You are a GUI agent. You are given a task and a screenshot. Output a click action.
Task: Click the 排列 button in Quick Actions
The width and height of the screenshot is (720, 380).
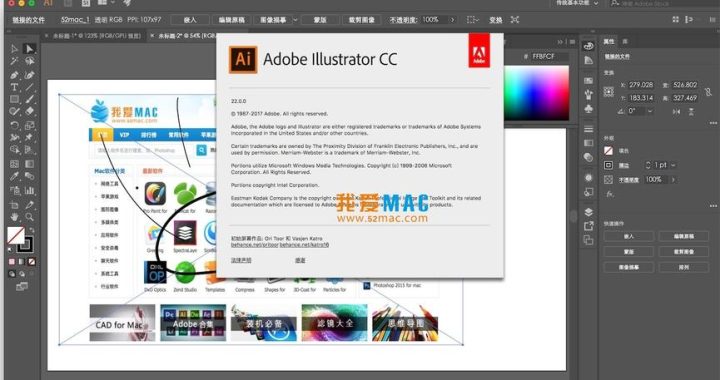684,267
